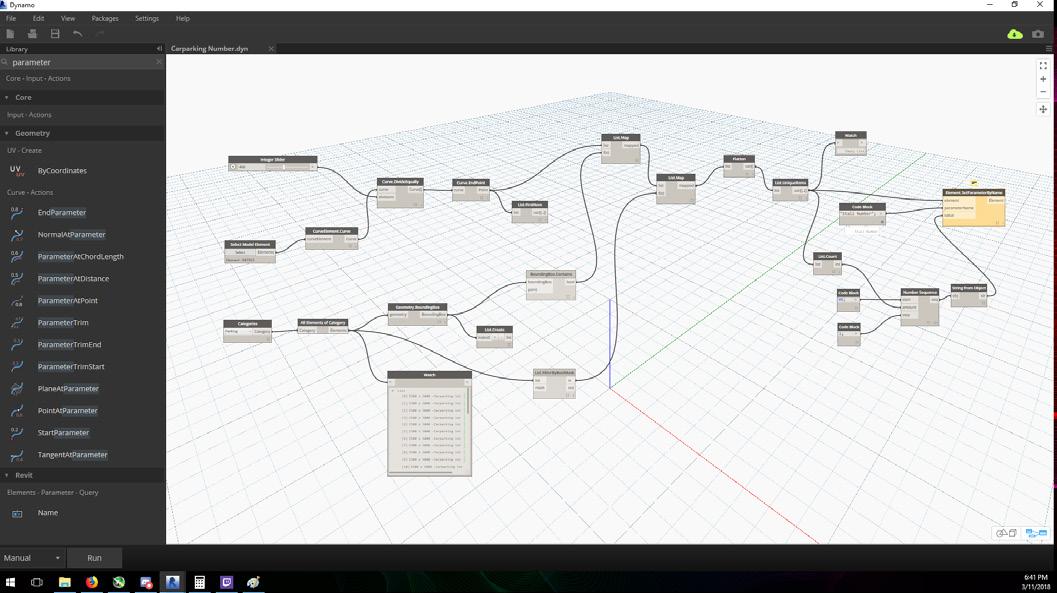Viewport: 1057px width, 593px height.
Task: Click Select button on Select Model Element node
Action: pyautogui.click(x=240, y=252)
